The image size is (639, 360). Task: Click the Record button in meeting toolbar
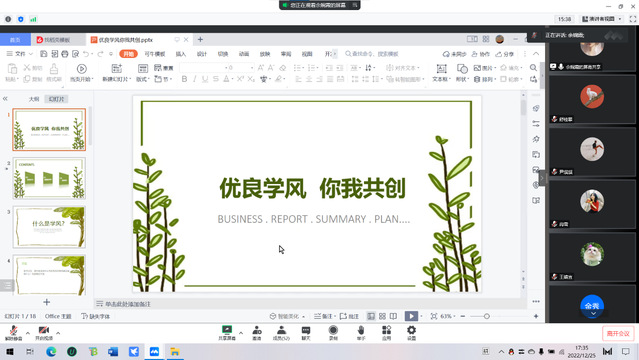(333, 333)
